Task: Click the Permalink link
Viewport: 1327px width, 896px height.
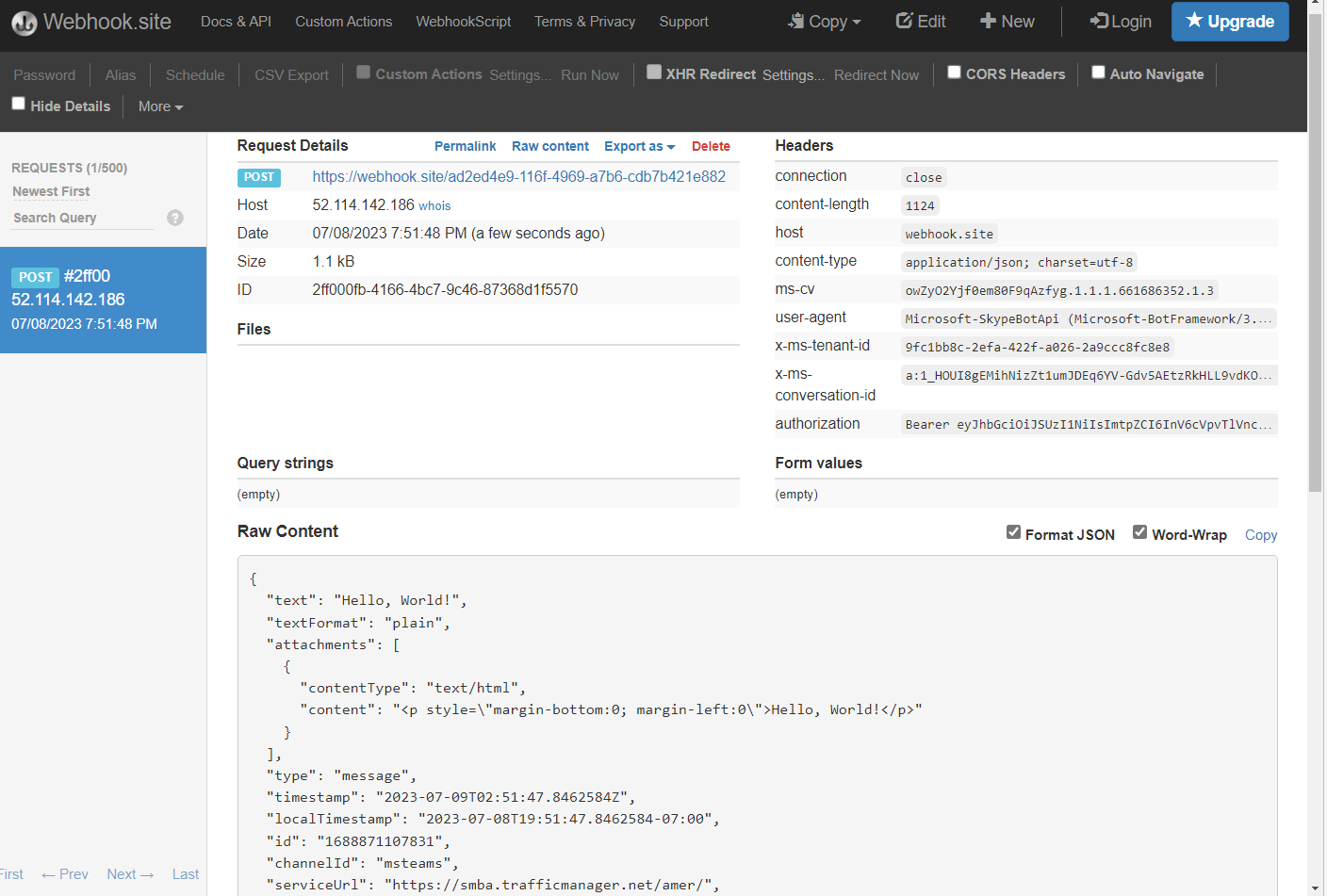Action: point(465,146)
